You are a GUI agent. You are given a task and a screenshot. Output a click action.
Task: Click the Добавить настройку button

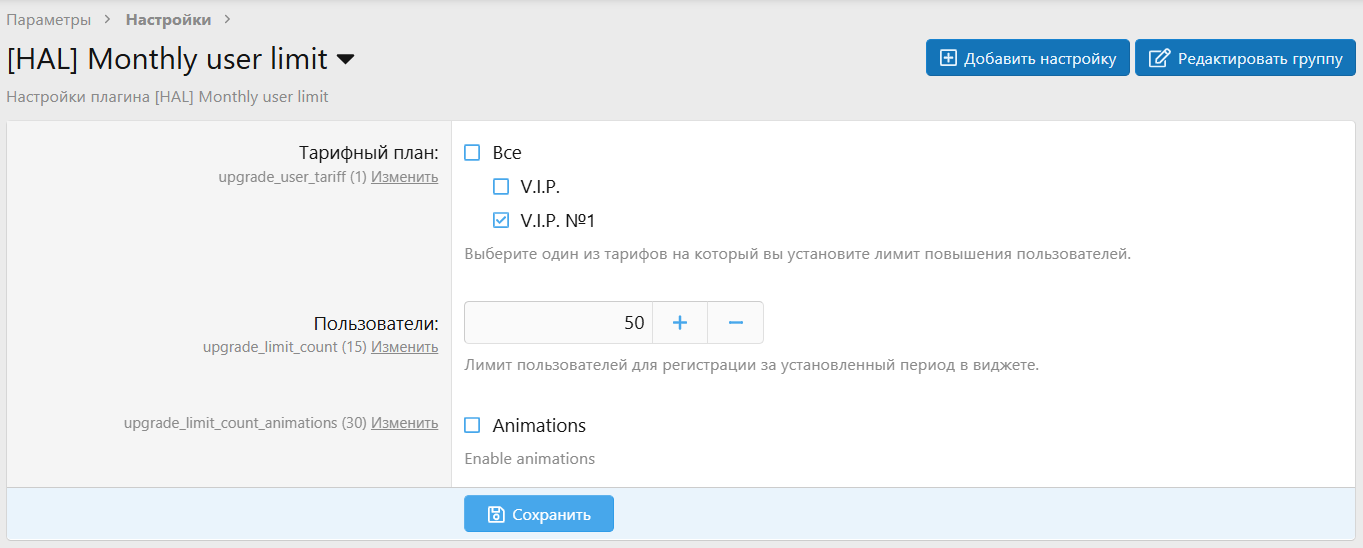tap(1027, 58)
